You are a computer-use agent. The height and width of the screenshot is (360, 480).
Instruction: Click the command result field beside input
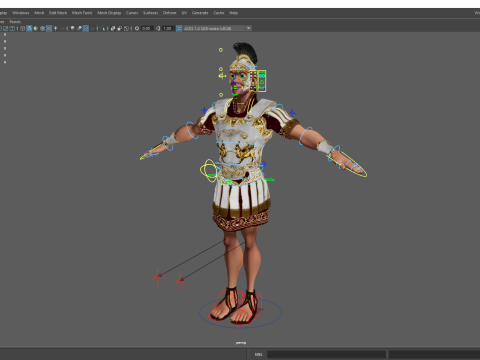click(x=434, y=354)
